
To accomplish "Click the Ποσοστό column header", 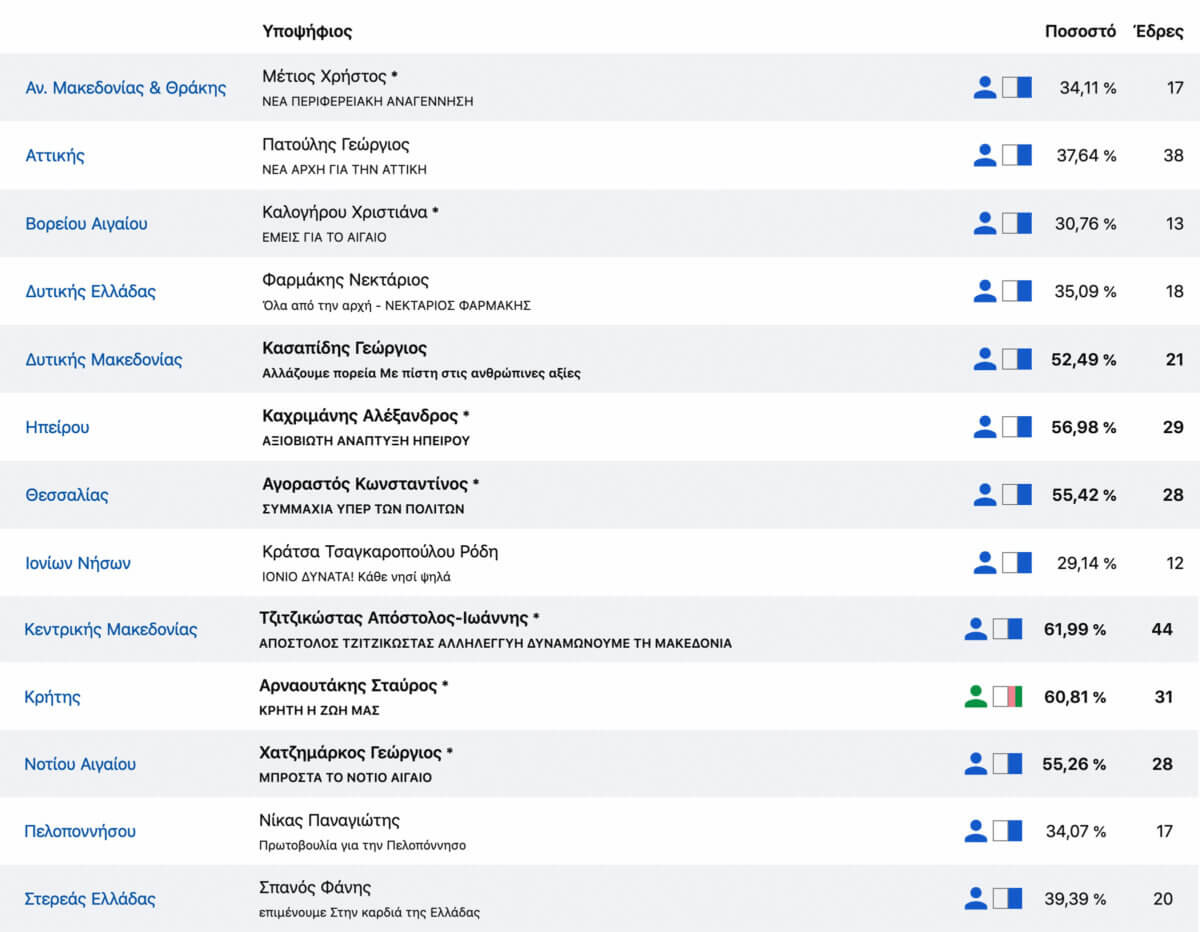I will [x=1081, y=31].
